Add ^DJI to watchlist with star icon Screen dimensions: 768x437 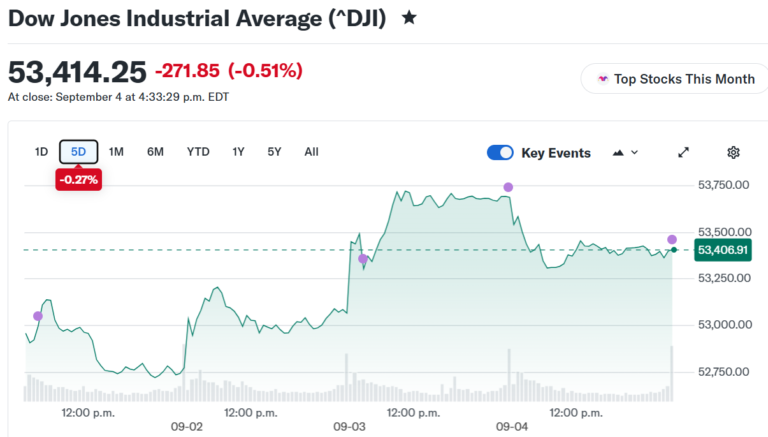click(409, 18)
